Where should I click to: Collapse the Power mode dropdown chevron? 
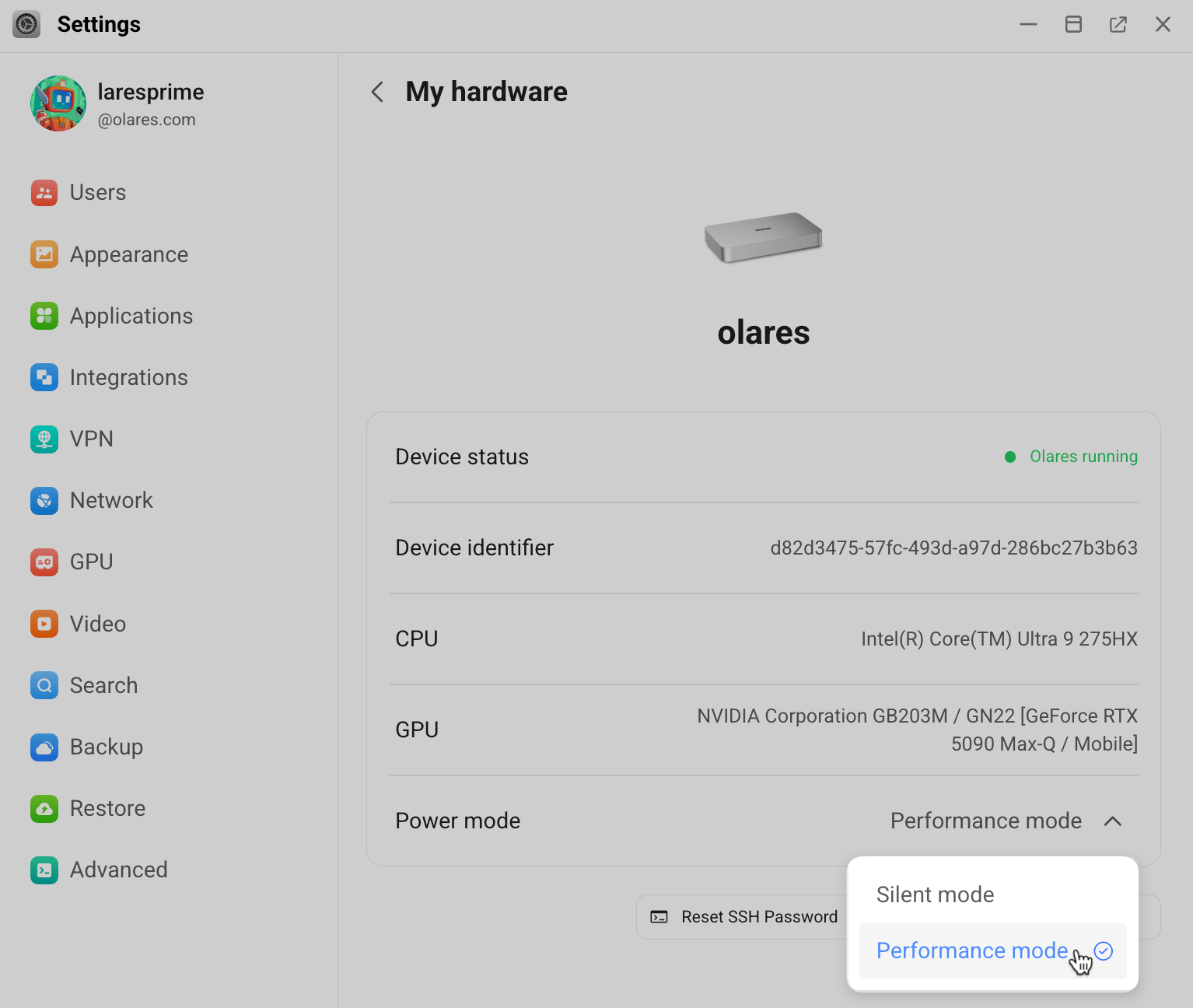tap(1114, 821)
